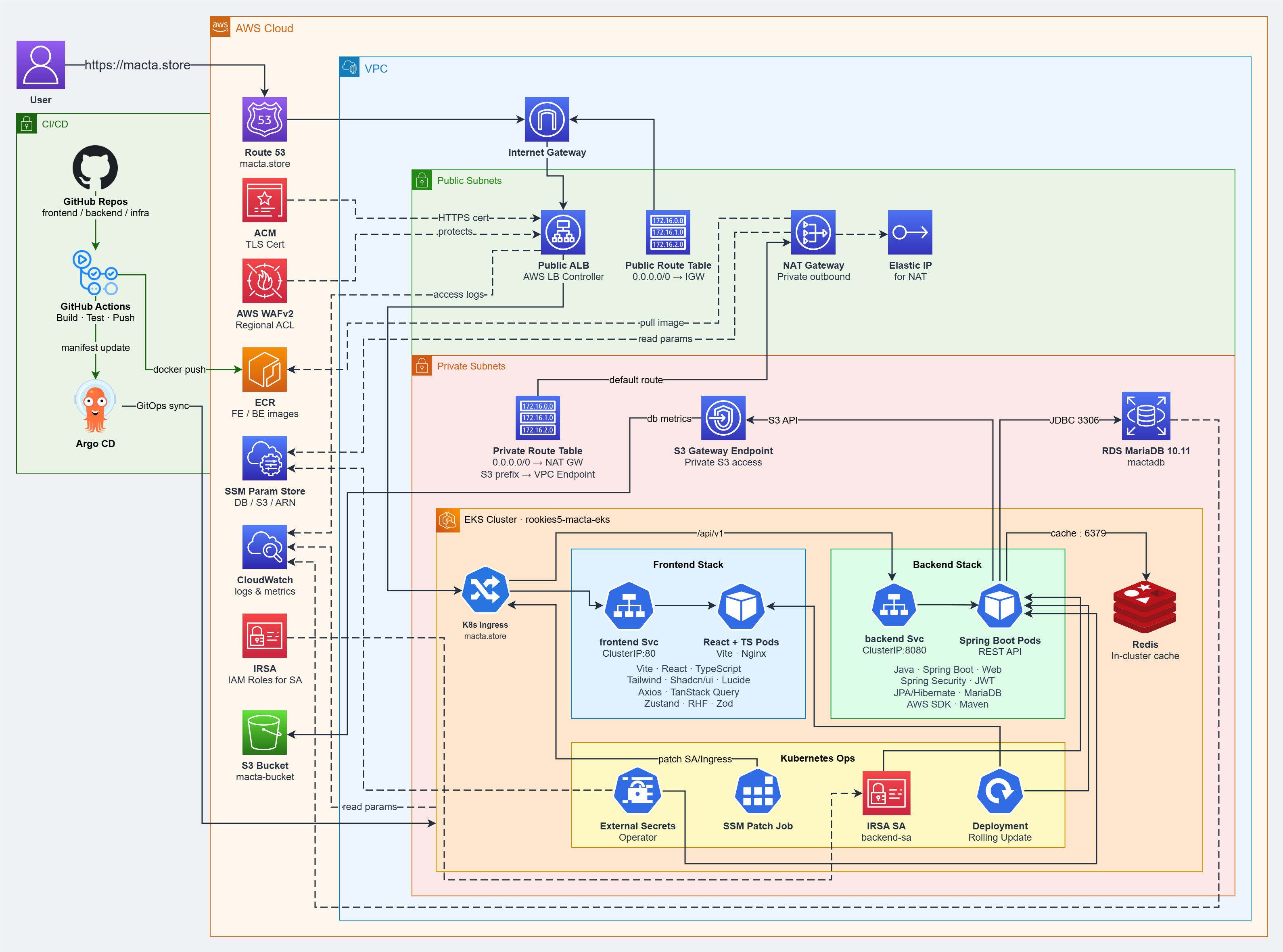Click the Argo CD mascot icon
Screen dimensions: 1283x952
(x=95, y=406)
